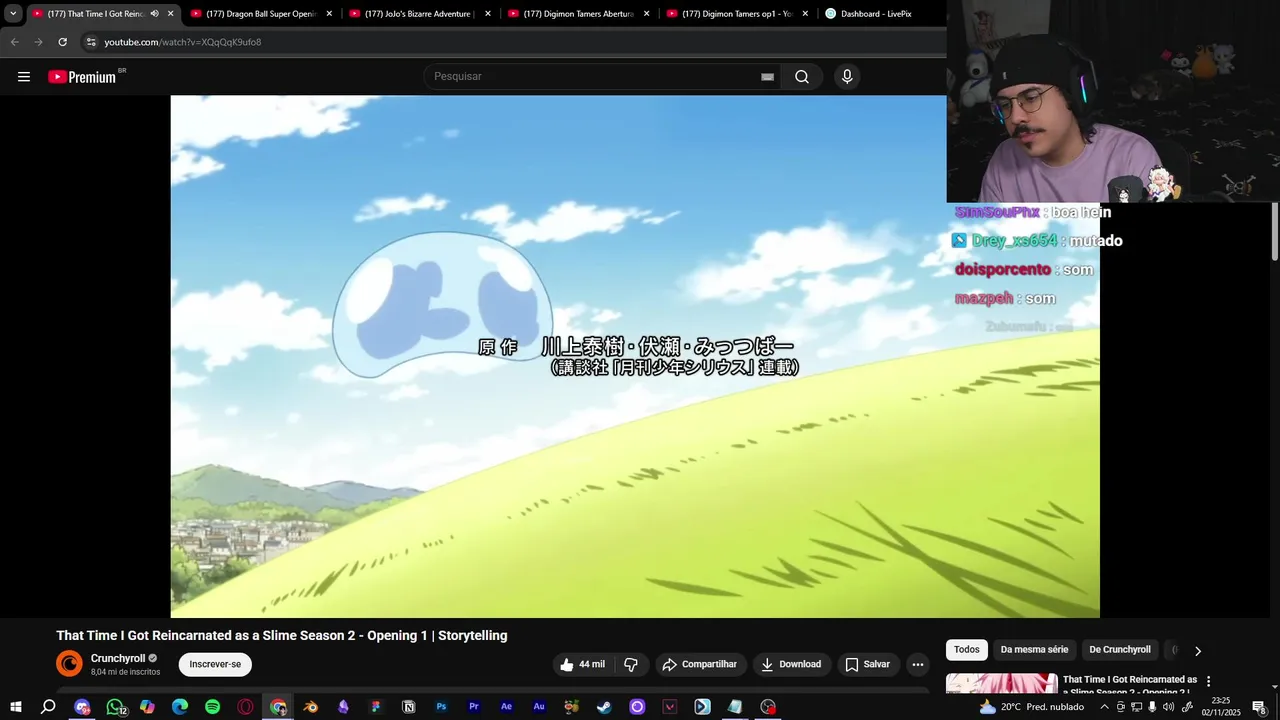The width and height of the screenshot is (1280, 720).
Task: Open Discord from the taskbar
Action: pos(82,707)
